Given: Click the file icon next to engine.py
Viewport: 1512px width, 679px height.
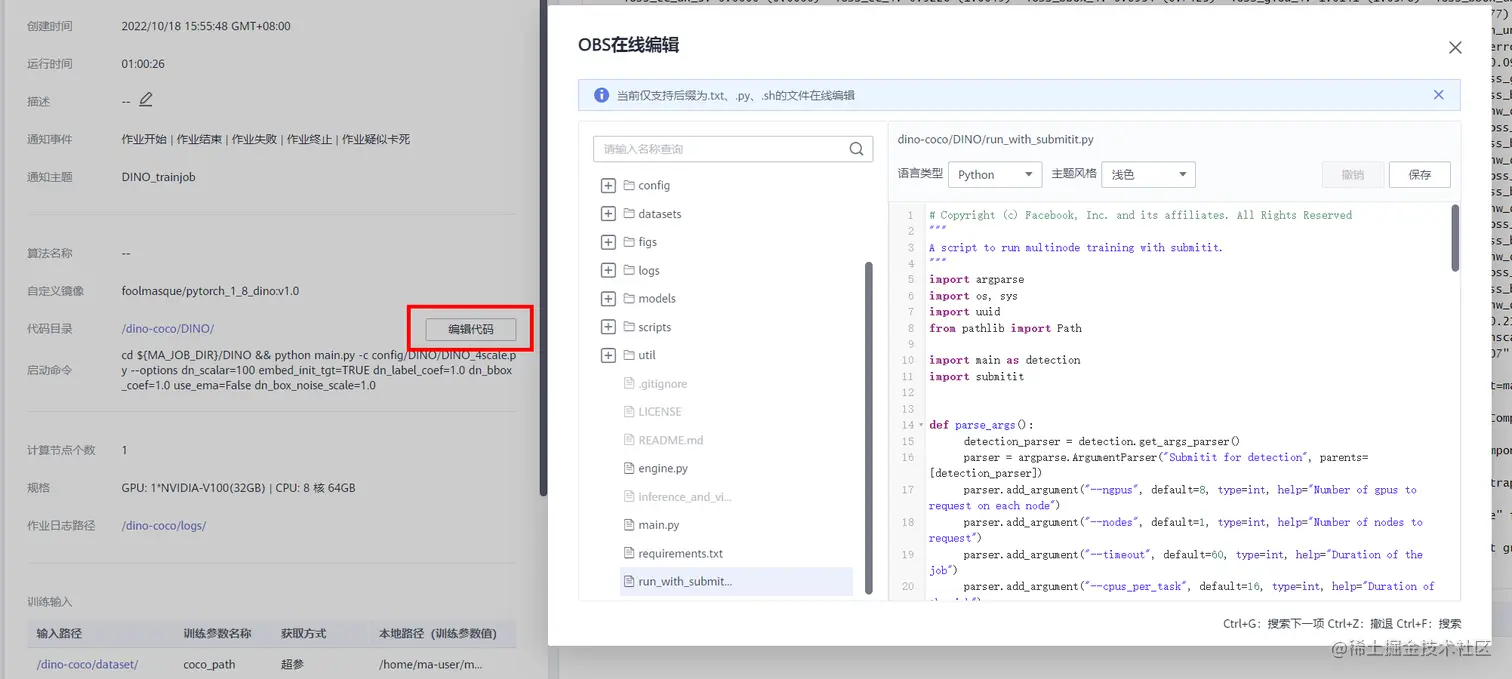Looking at the screenshot, I should coord(629,468).
